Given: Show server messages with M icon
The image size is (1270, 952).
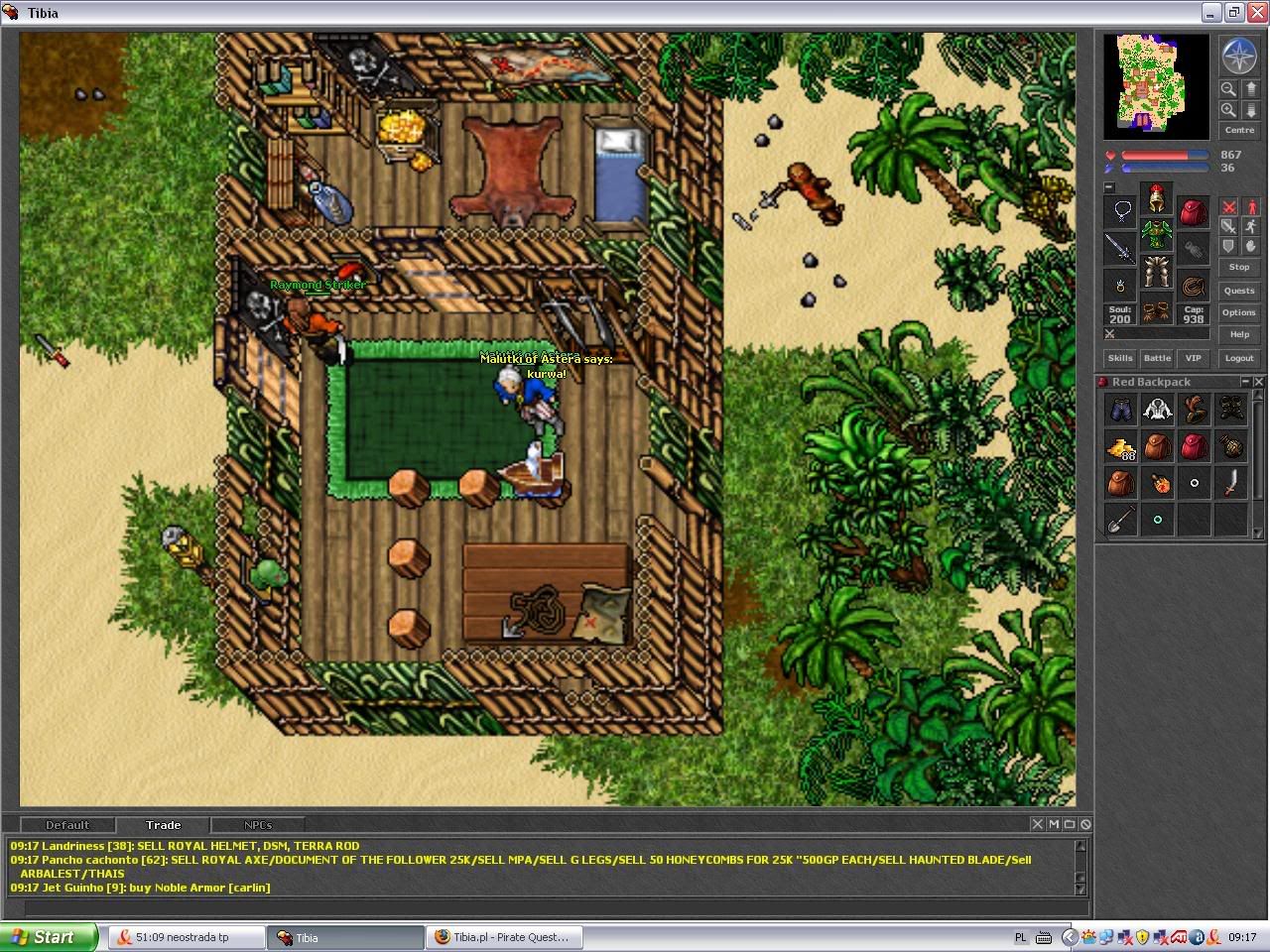Looking at the screenshot, I should [x=1054, y=824].
